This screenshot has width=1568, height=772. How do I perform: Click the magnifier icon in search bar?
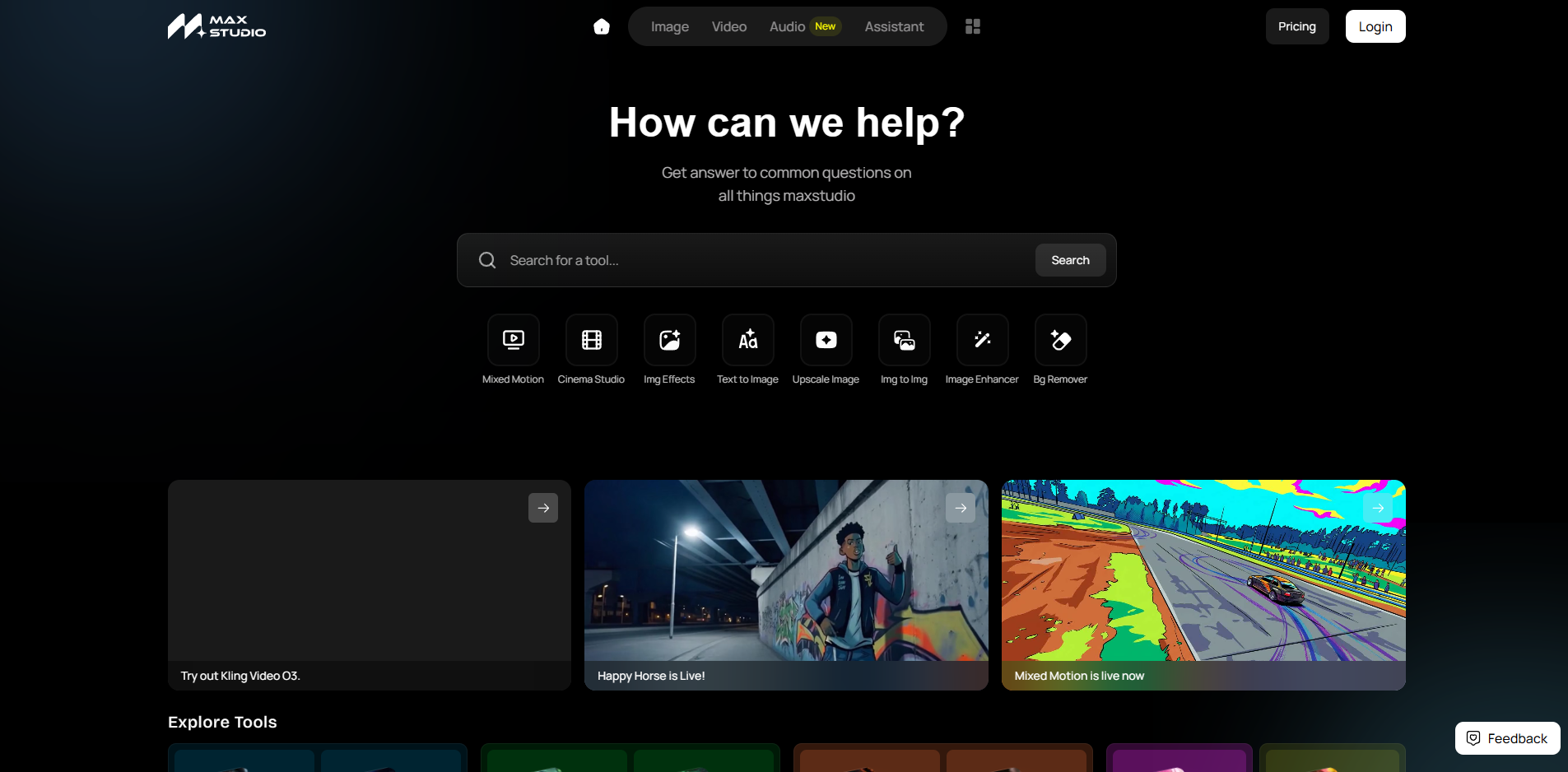tap(487, 260)
